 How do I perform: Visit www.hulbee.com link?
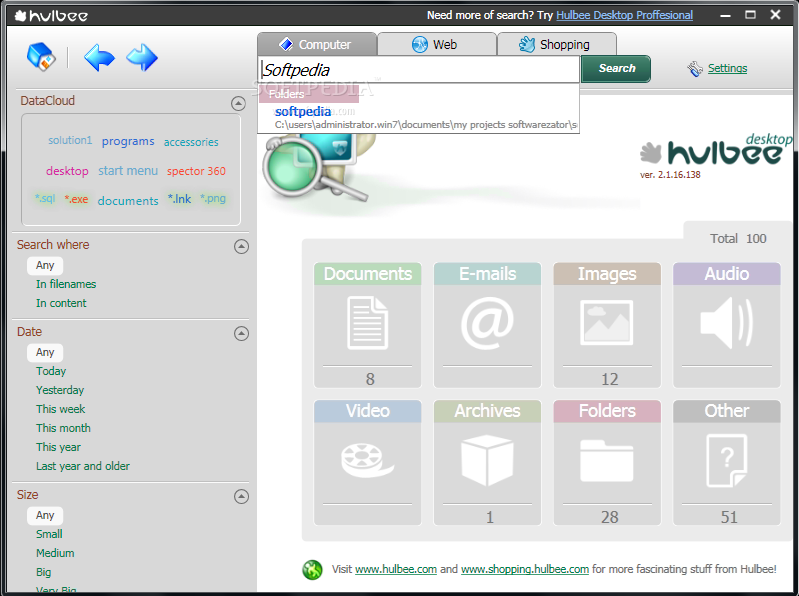point(396,569)
